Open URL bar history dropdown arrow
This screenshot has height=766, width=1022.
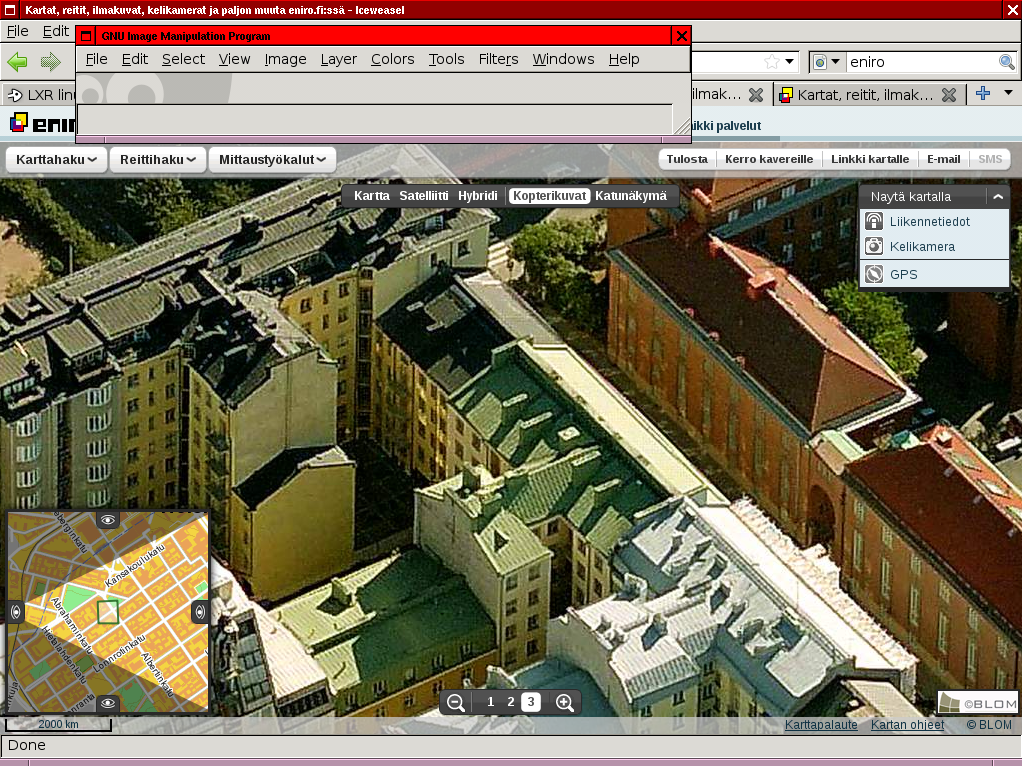(x=790, y=62)
